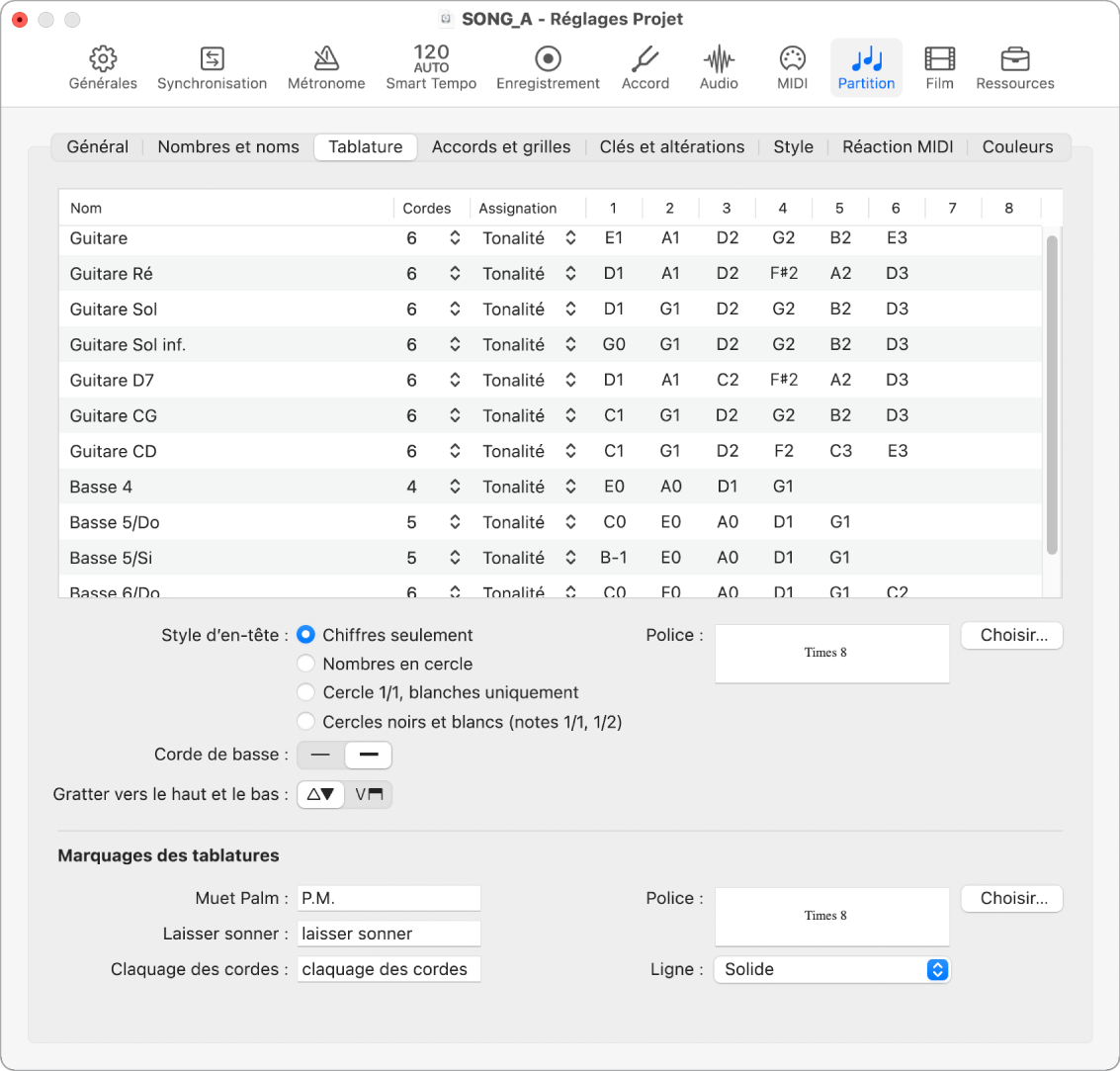Click the Cordes stepper for Basse 4
The width and height of the screenshot is (1120, 1071).
pyautogui.click(x=454, y=487)
